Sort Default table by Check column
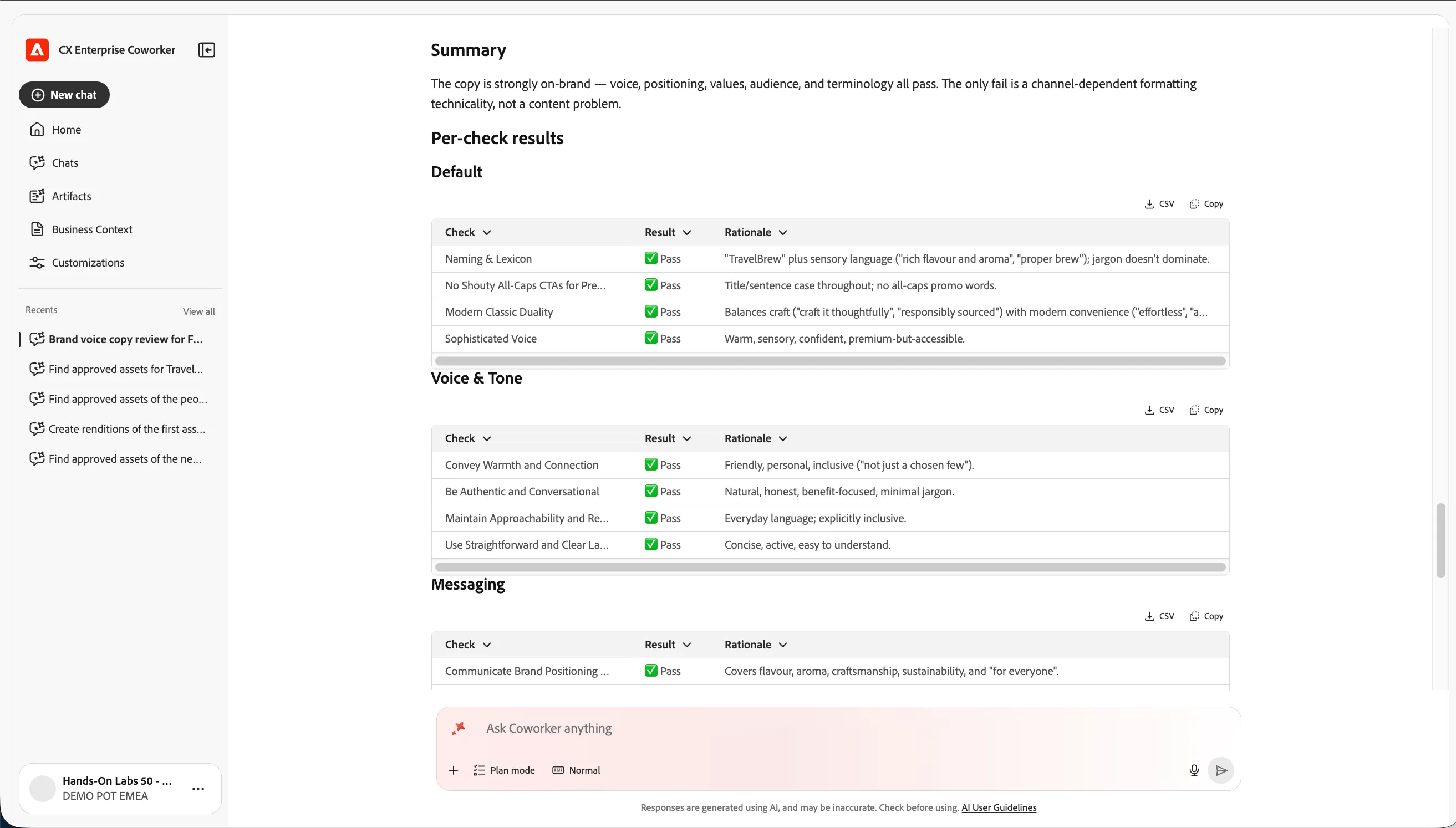Screen dimensions: 1456x828 [x=467, y=232]
